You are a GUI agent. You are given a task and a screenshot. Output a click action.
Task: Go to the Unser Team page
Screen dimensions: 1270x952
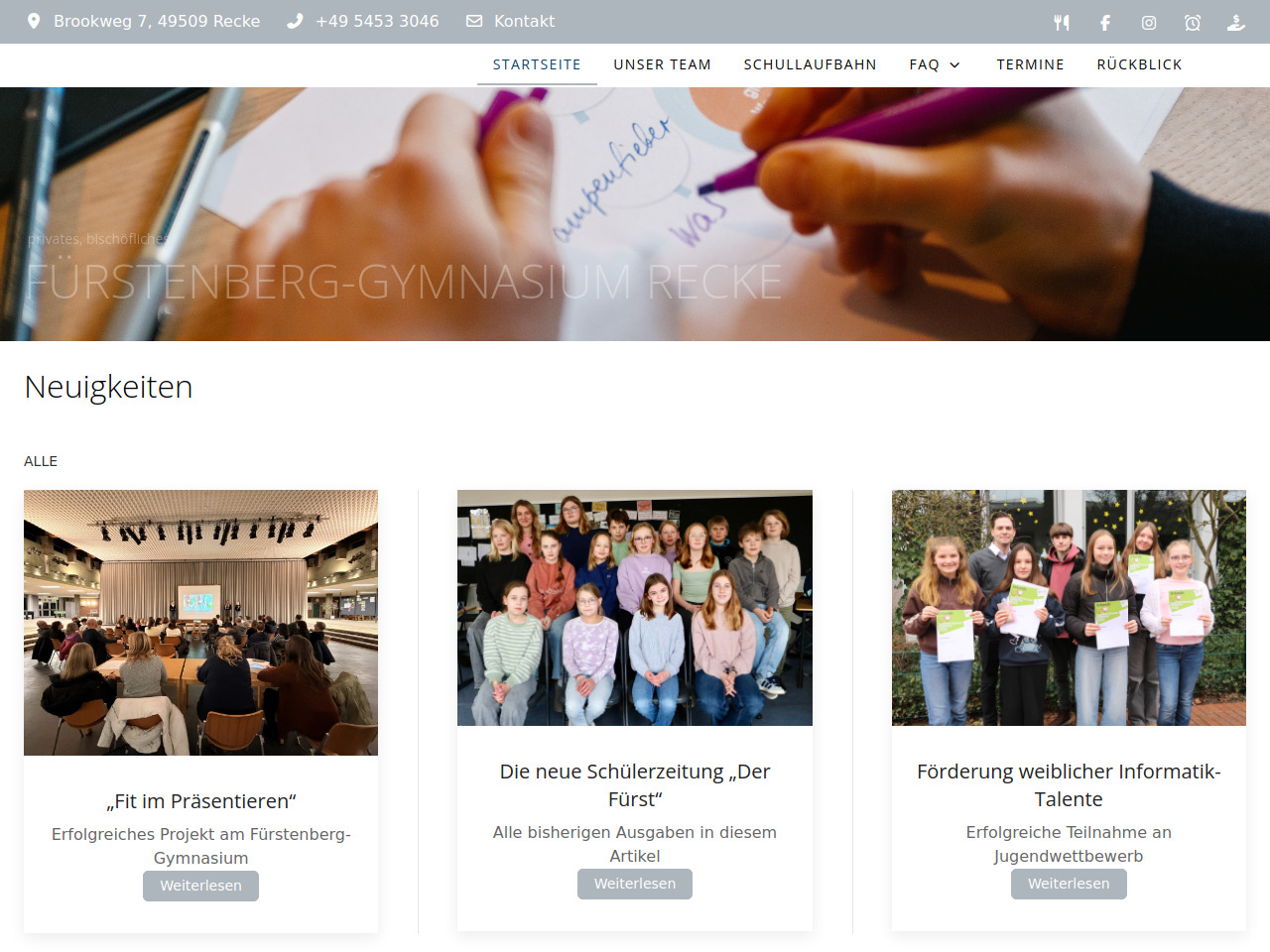(663, 64)
